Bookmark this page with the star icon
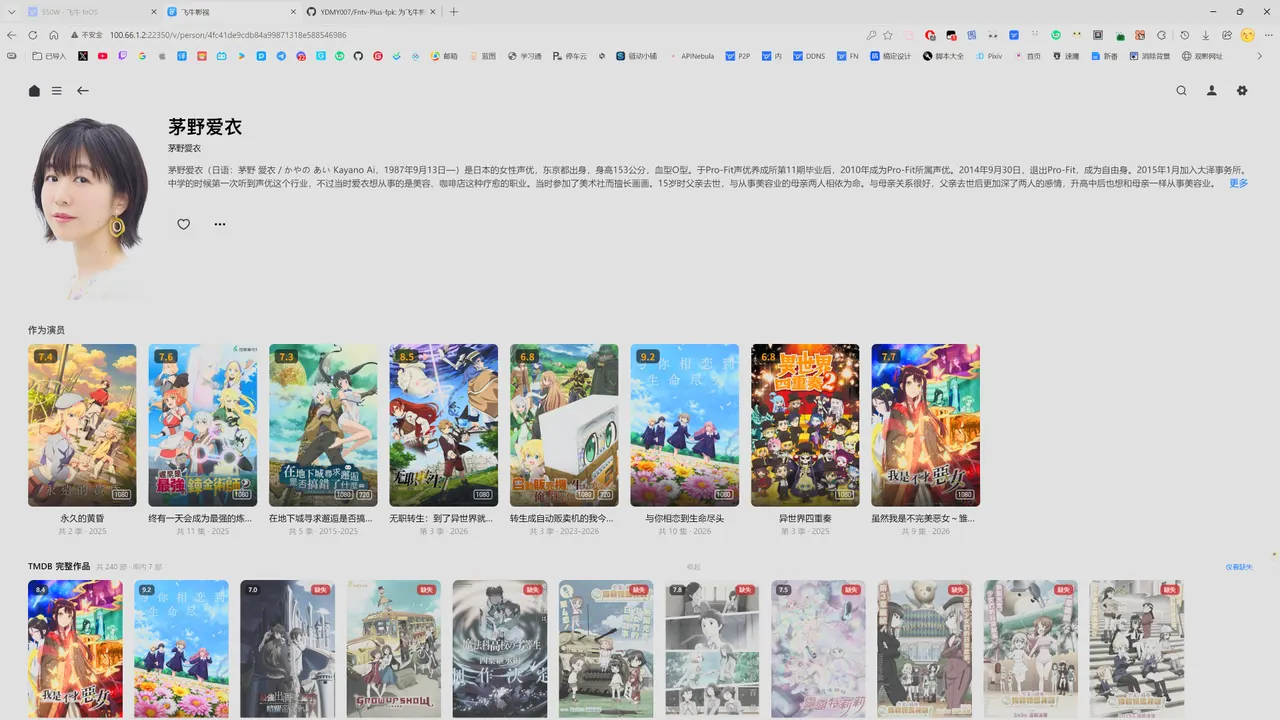The width and height of the screenshot is (1280, 720). pos(888,35)
